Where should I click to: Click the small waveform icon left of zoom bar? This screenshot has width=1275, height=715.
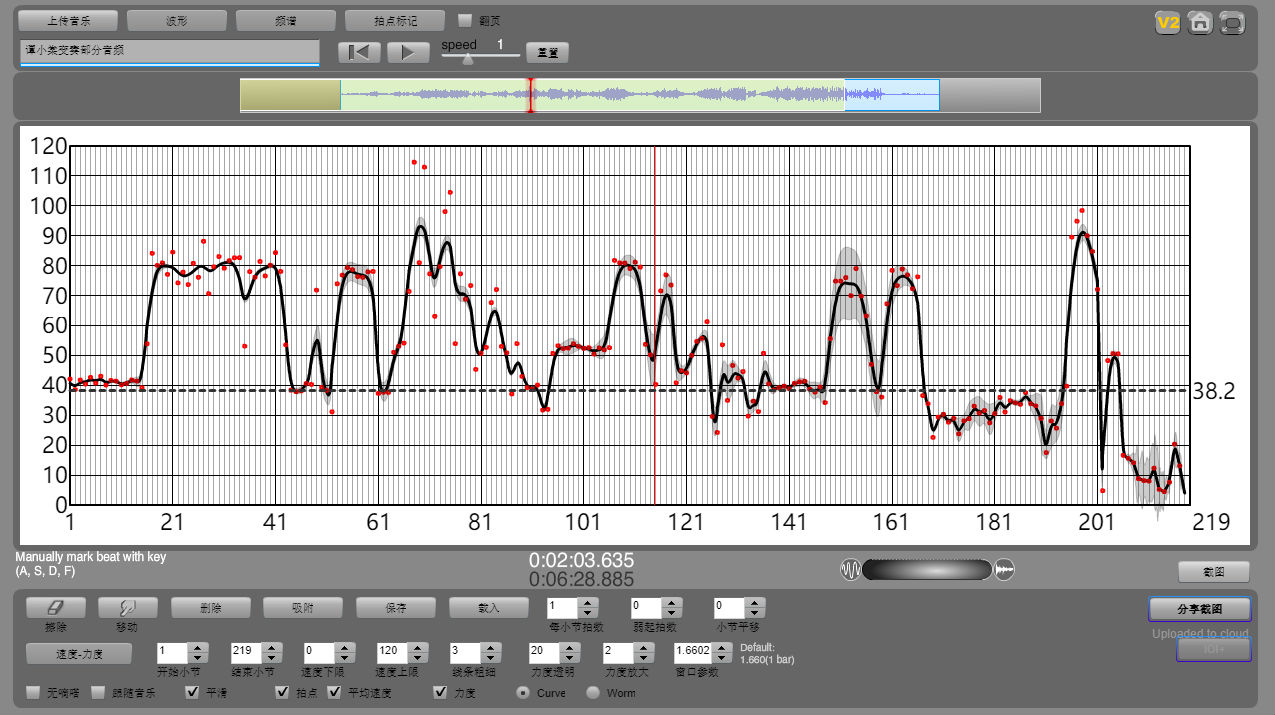click(850, 570)
